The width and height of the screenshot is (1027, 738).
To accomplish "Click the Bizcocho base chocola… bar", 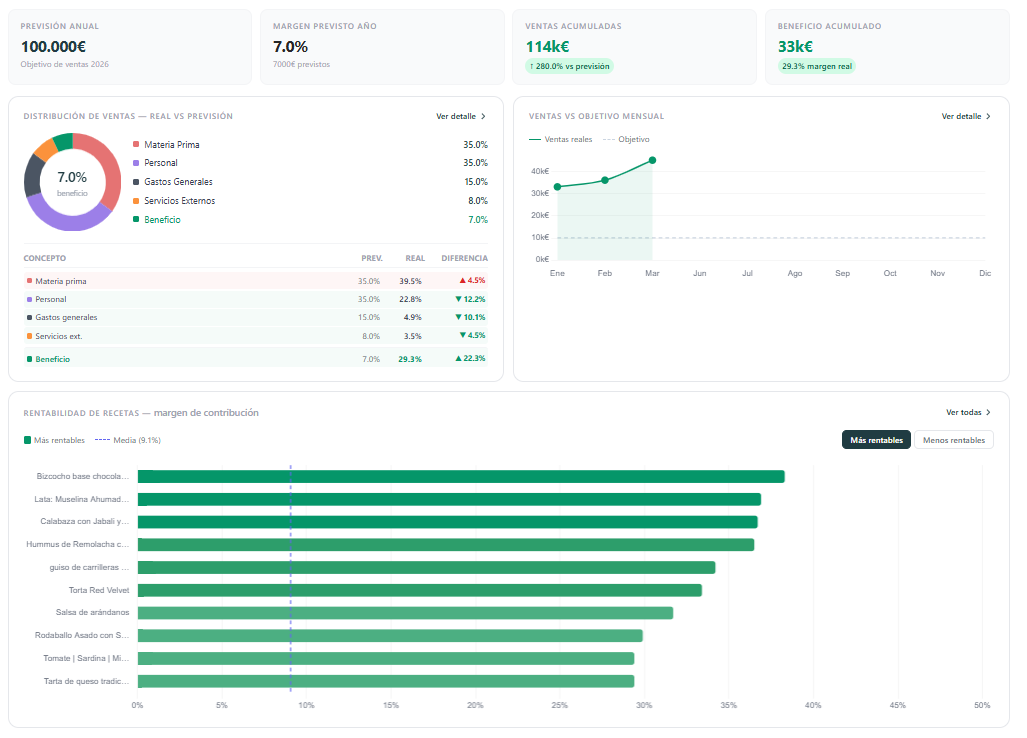I will pos(461,477).
